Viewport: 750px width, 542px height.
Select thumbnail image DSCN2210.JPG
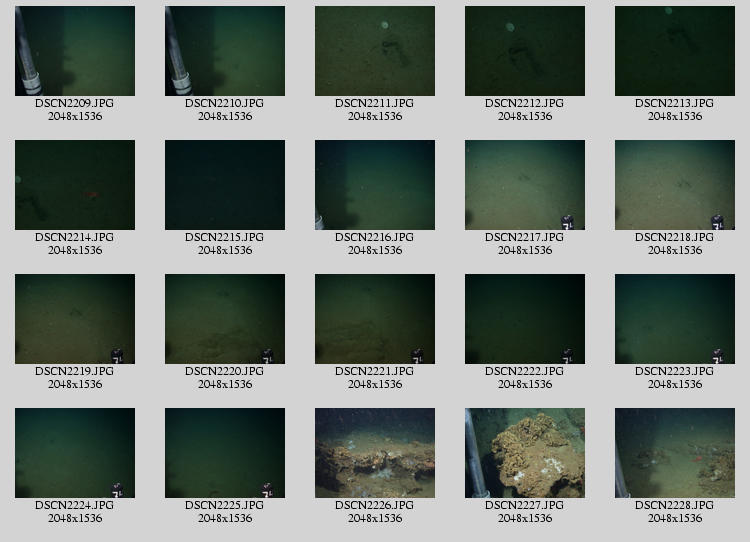click(x=225, y=51)
